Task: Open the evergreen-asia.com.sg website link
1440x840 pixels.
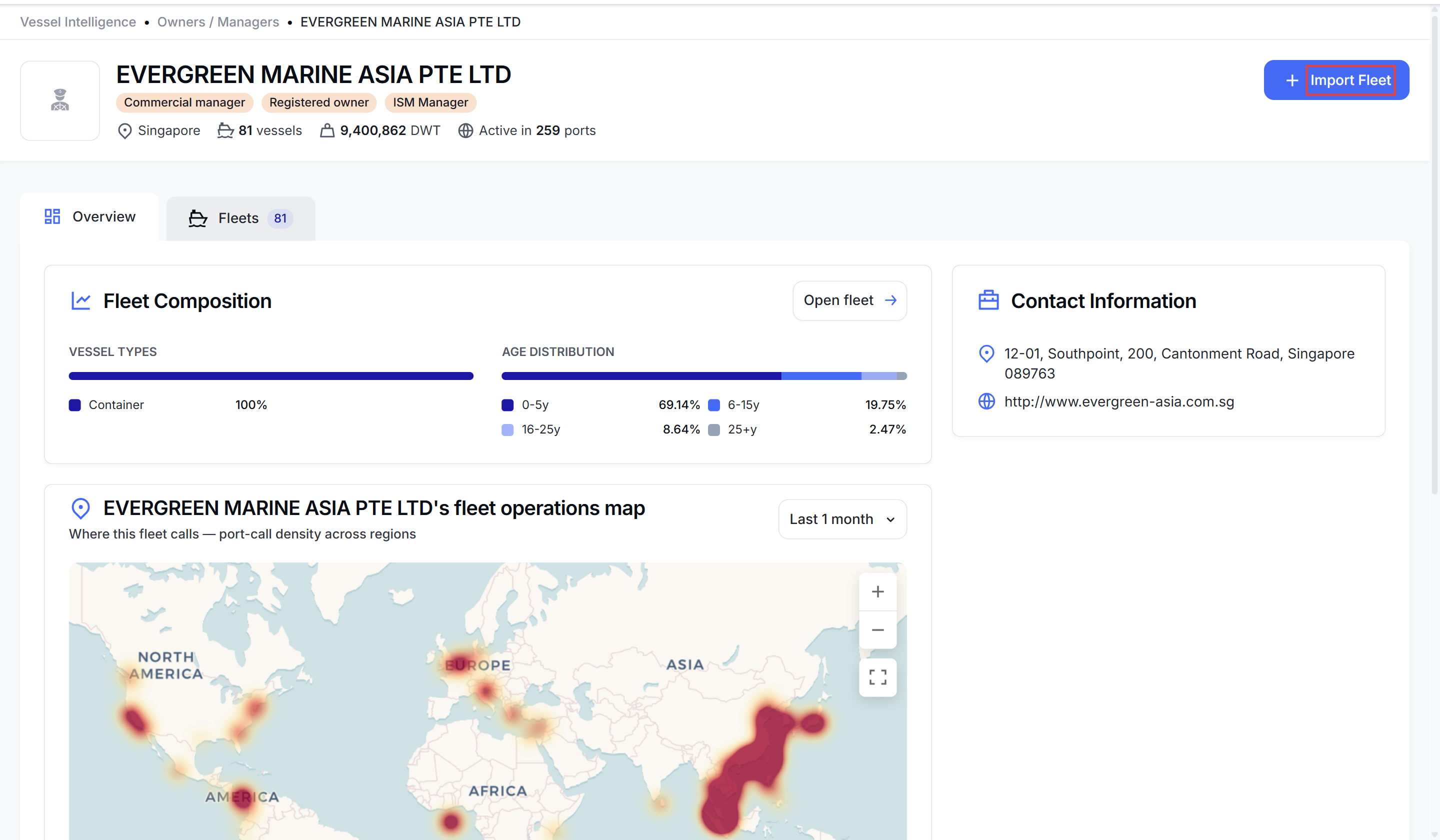Action: pyautogui.click(x=1119, y=401)
